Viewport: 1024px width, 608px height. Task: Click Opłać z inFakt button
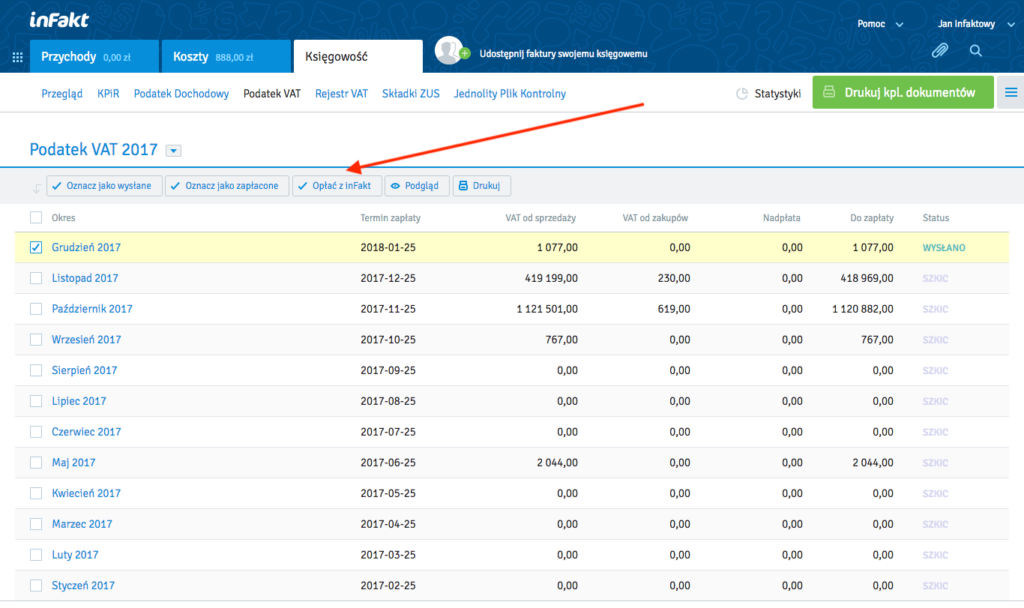337,186
